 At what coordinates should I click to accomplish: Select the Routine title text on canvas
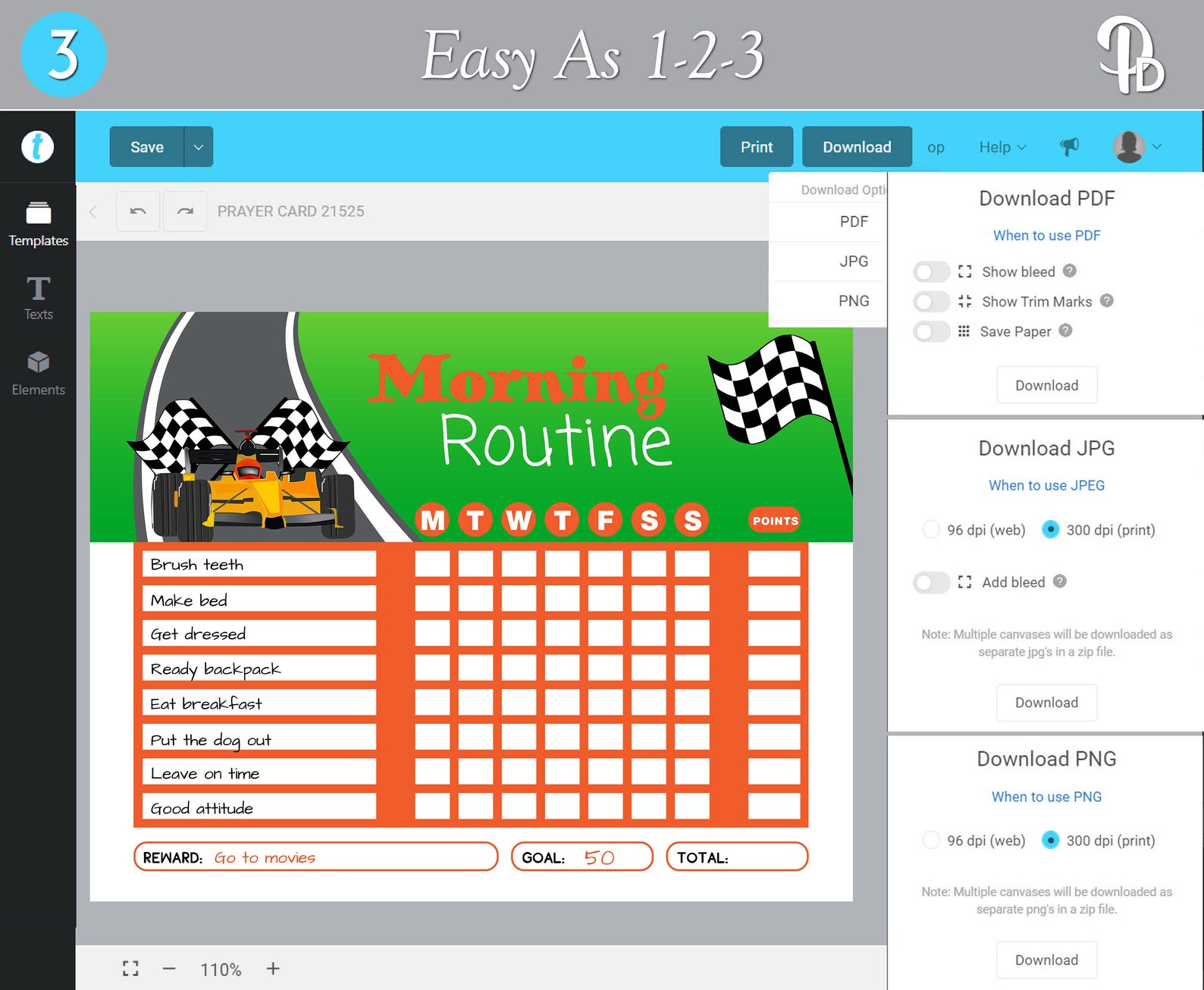coord(557,440)
